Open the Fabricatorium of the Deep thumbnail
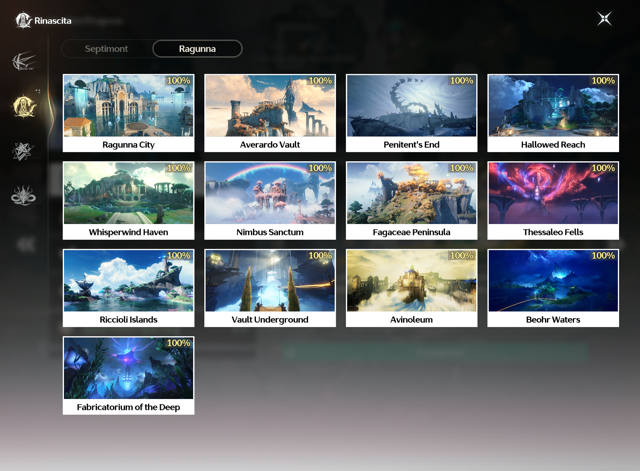This screenshot has width=640, height=471. tap(129, 368)
